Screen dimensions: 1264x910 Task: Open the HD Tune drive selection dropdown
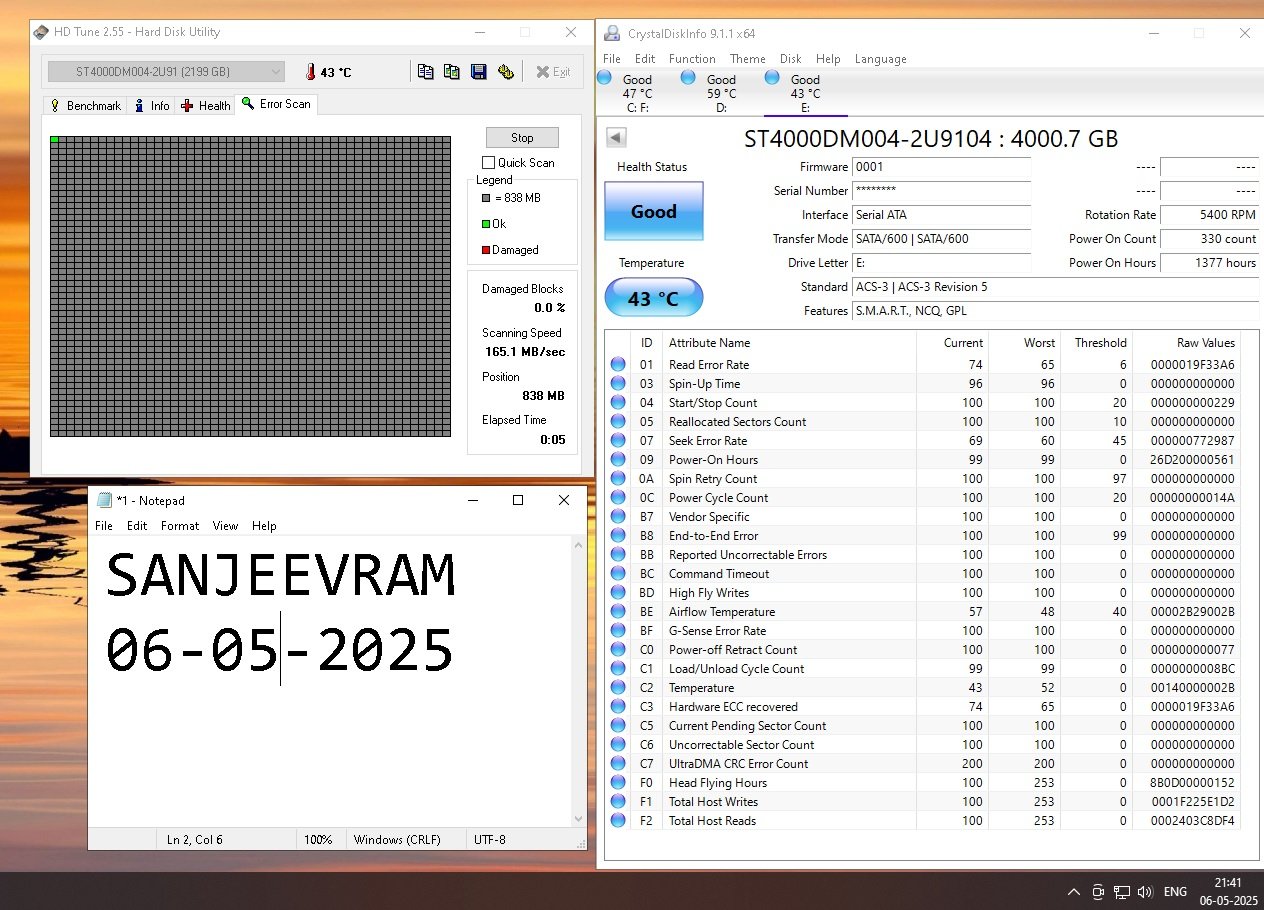tap(166, 72)
